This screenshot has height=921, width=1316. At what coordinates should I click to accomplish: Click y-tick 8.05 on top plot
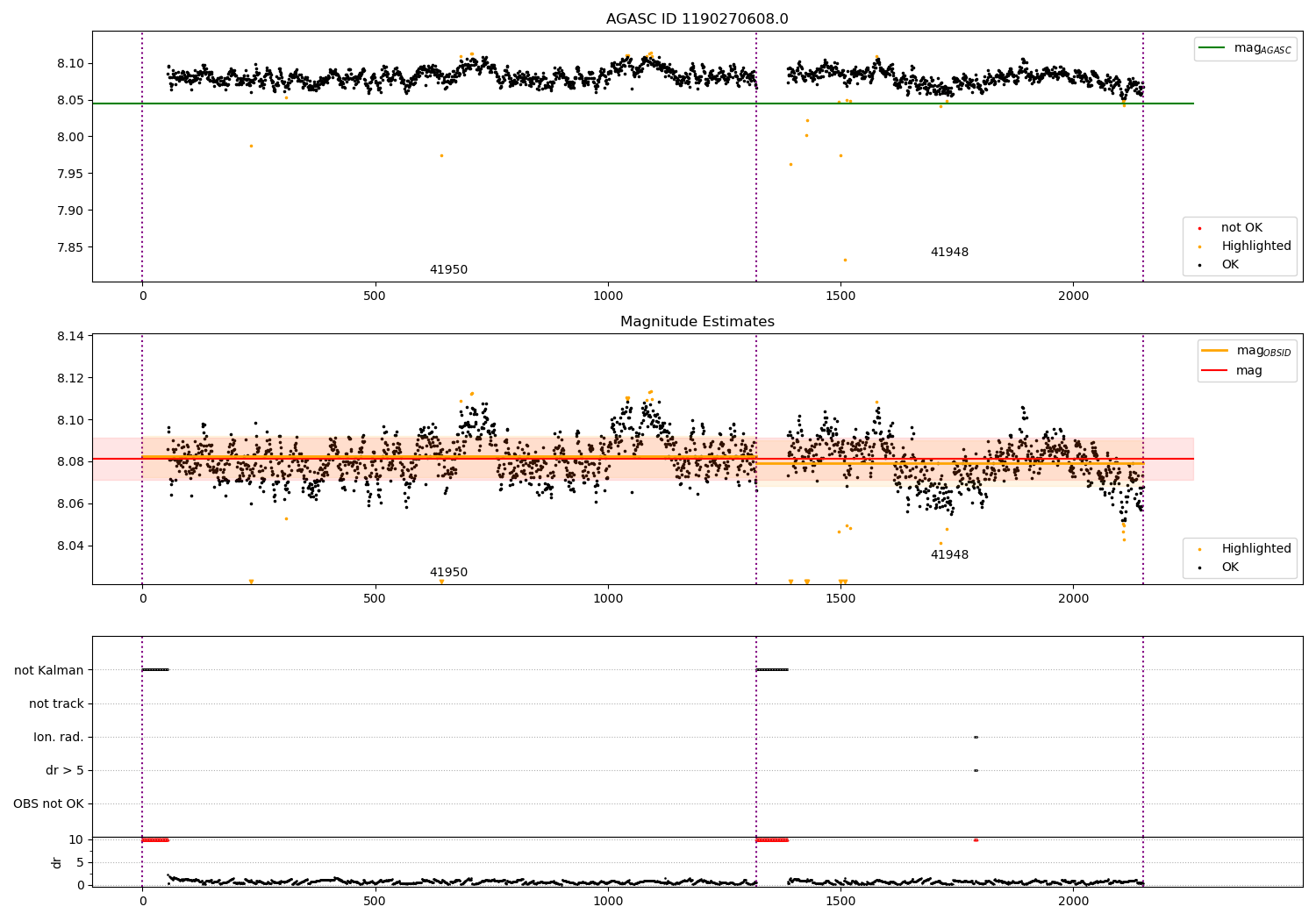pos(71,100)
